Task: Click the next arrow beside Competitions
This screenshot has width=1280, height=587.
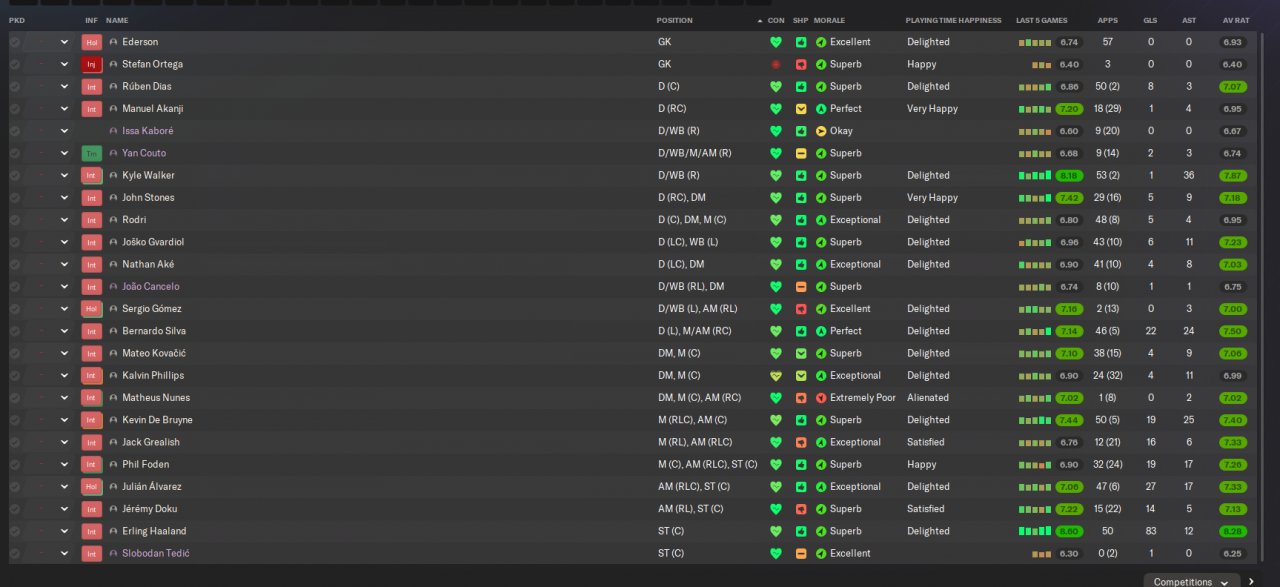Action: click(1251, 581)
